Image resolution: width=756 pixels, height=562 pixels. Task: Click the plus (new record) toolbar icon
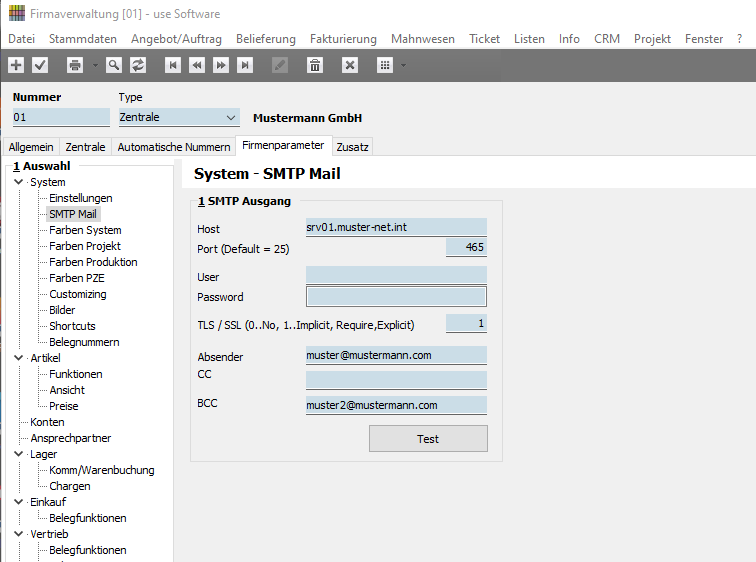click(16, 65)
